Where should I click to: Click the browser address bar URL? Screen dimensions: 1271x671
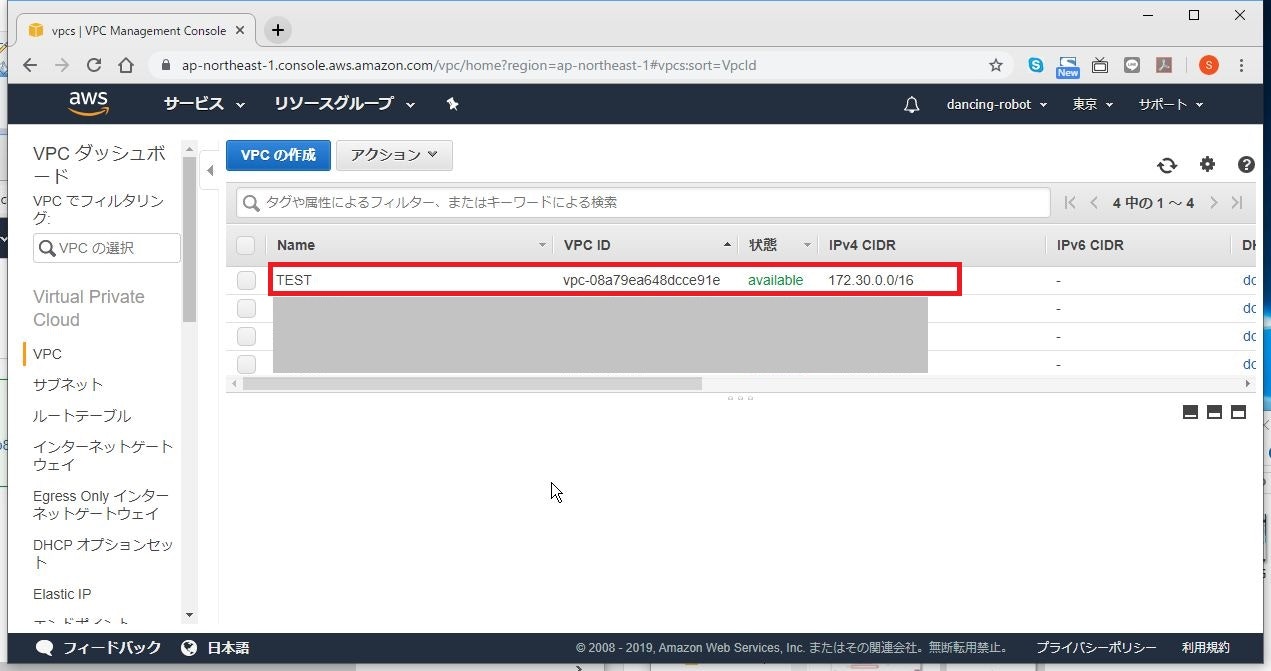469,65
